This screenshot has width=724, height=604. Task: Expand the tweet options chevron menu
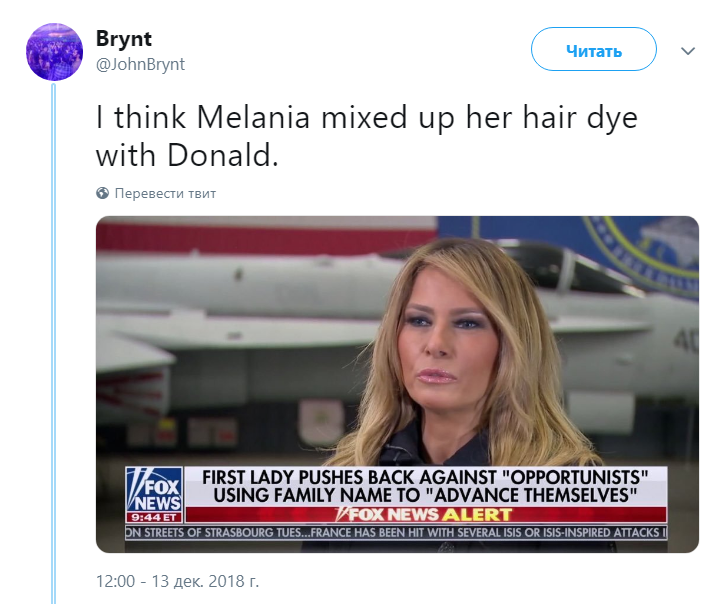[688, 51]
